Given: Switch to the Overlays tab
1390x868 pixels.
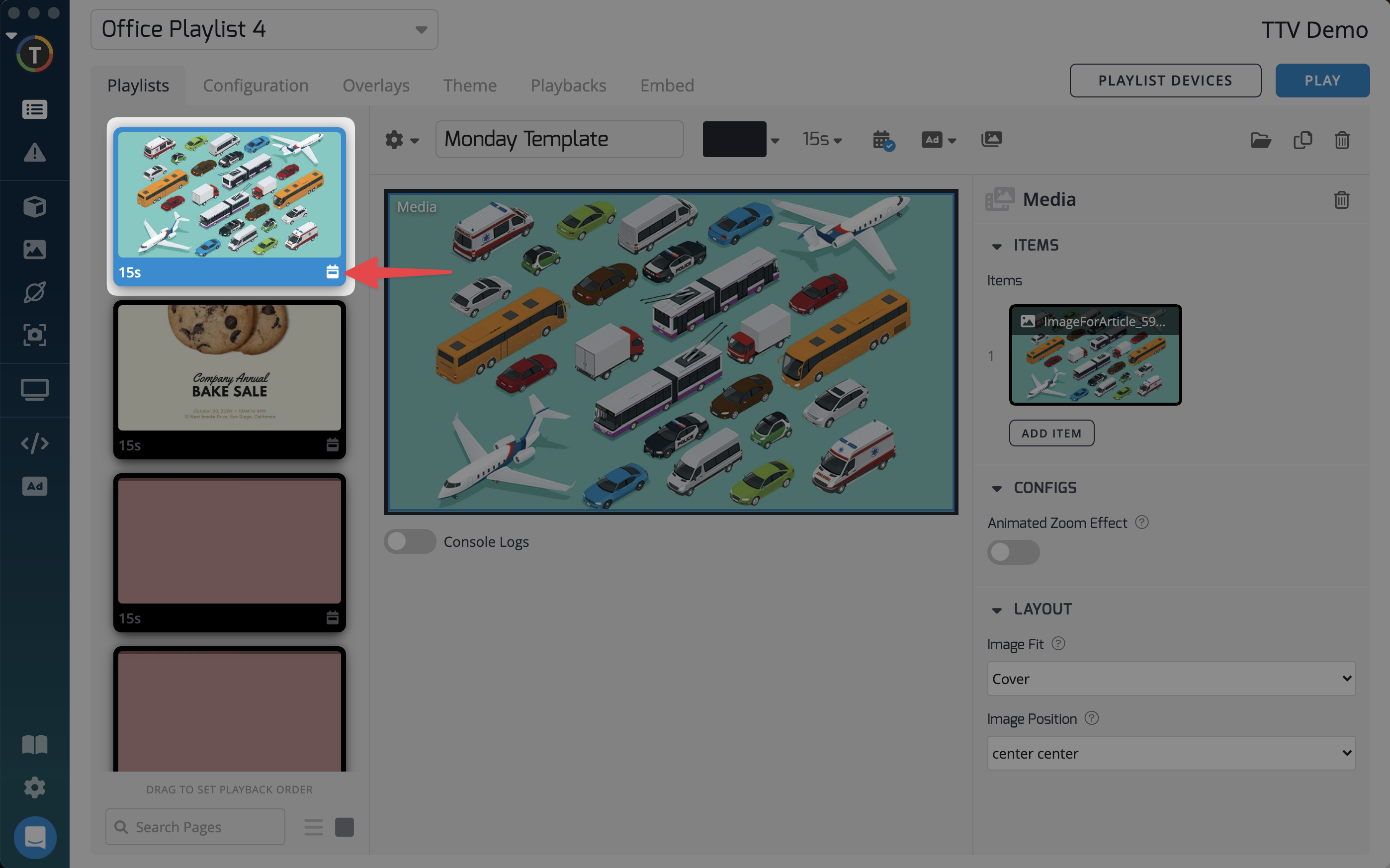Looking at the screenshot, I should coord(376,86).
